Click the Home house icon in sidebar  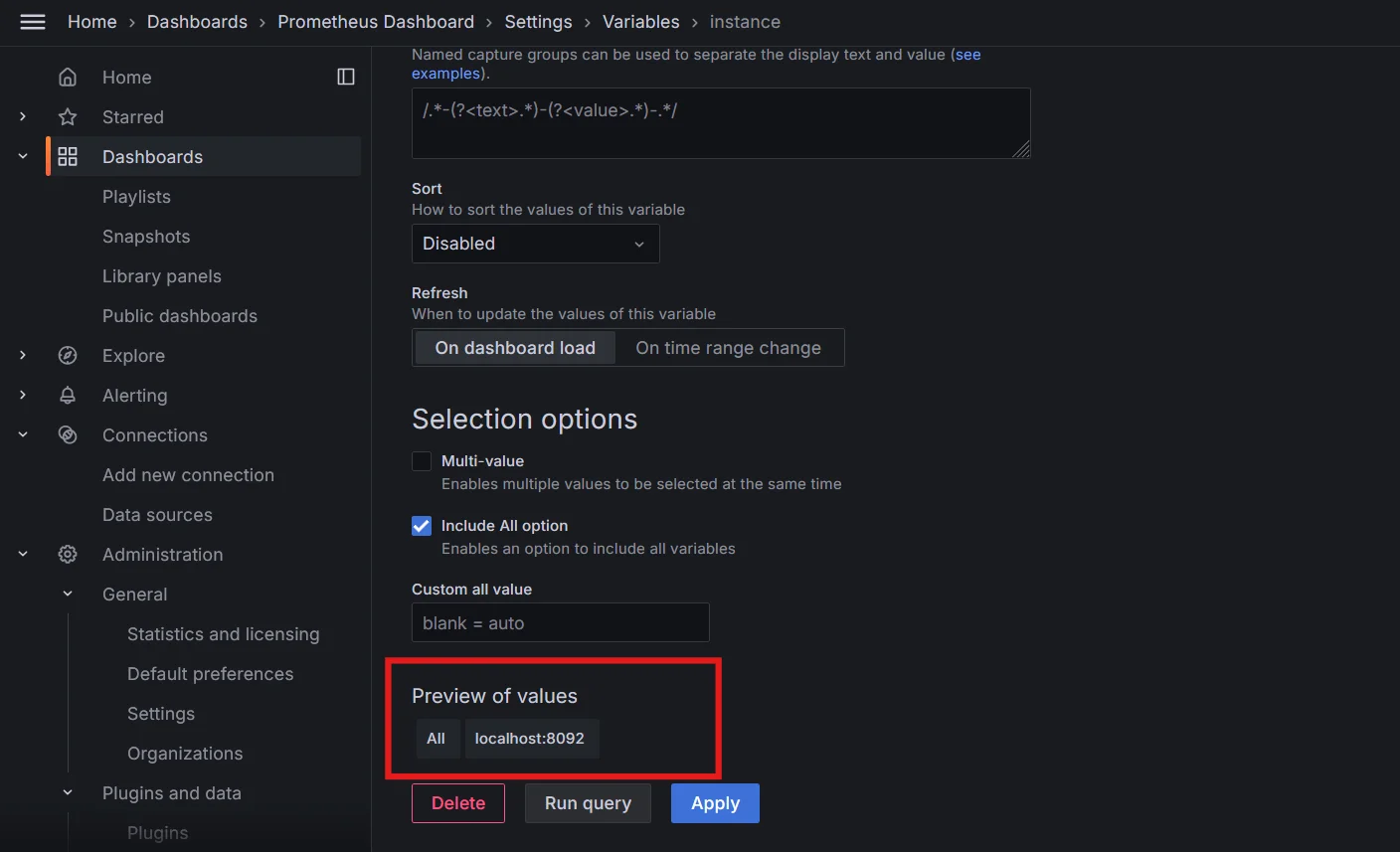(68, 78)
